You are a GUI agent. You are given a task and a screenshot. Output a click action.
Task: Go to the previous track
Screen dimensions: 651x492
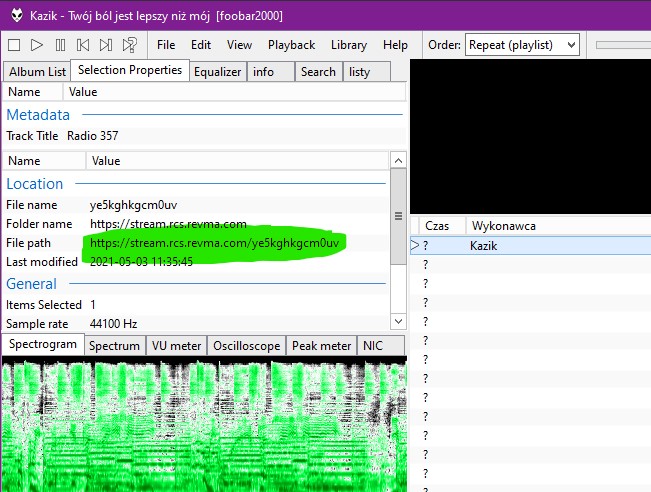click(x=83, y=45)
